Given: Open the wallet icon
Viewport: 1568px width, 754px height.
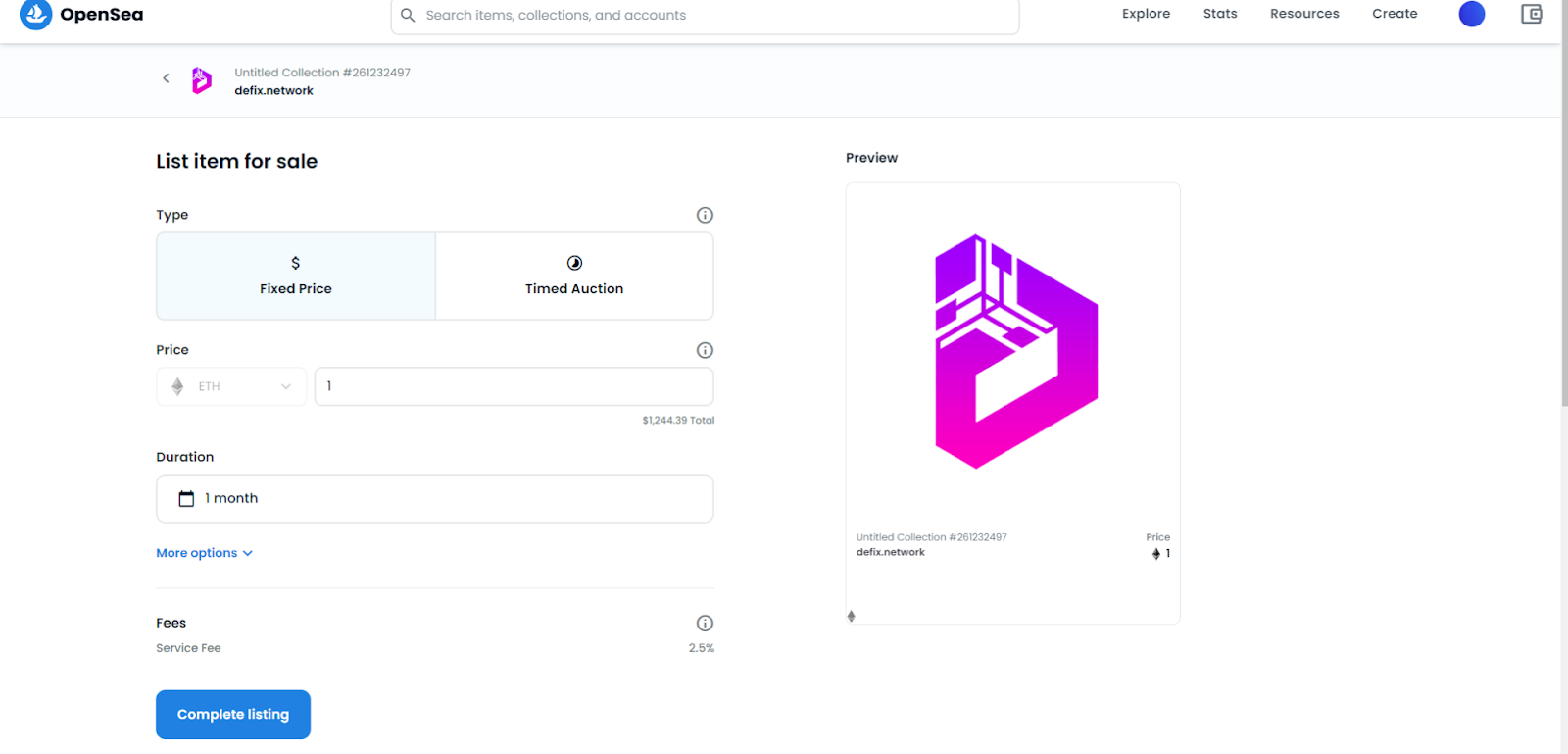Looking at the screenshot, I should (x=1532, y=14).
